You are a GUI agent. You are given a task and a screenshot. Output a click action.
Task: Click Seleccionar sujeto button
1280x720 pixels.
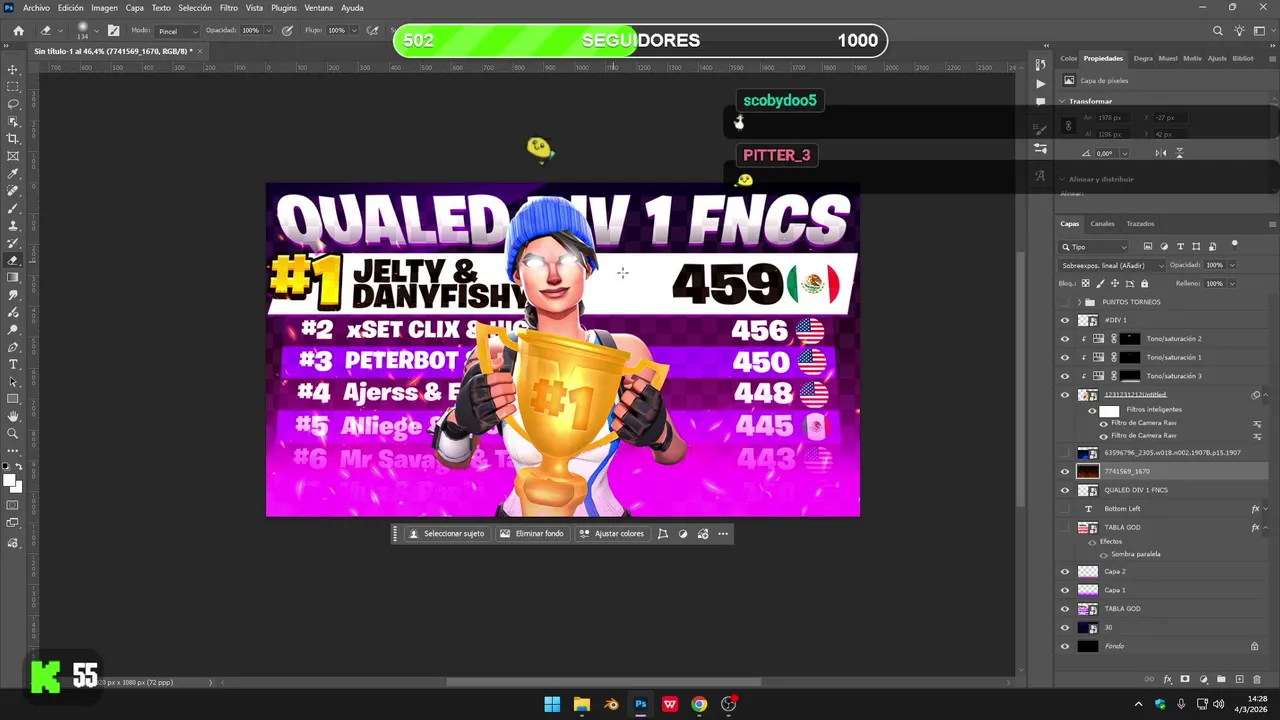click(x=447, y=534)
